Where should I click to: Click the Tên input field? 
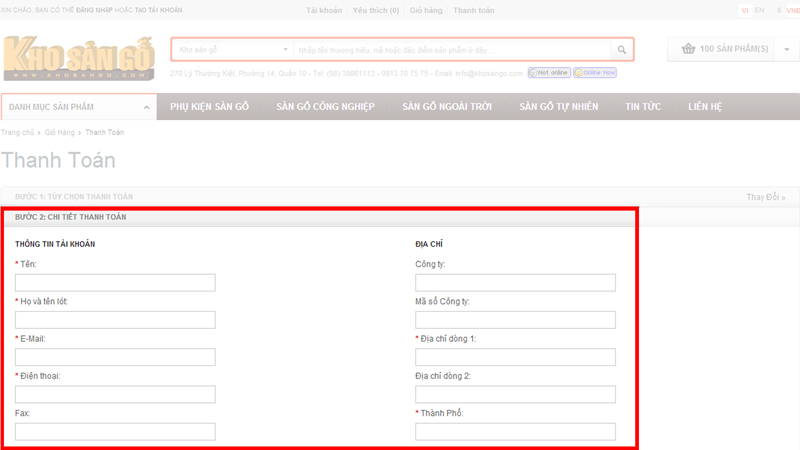(115, 283)
